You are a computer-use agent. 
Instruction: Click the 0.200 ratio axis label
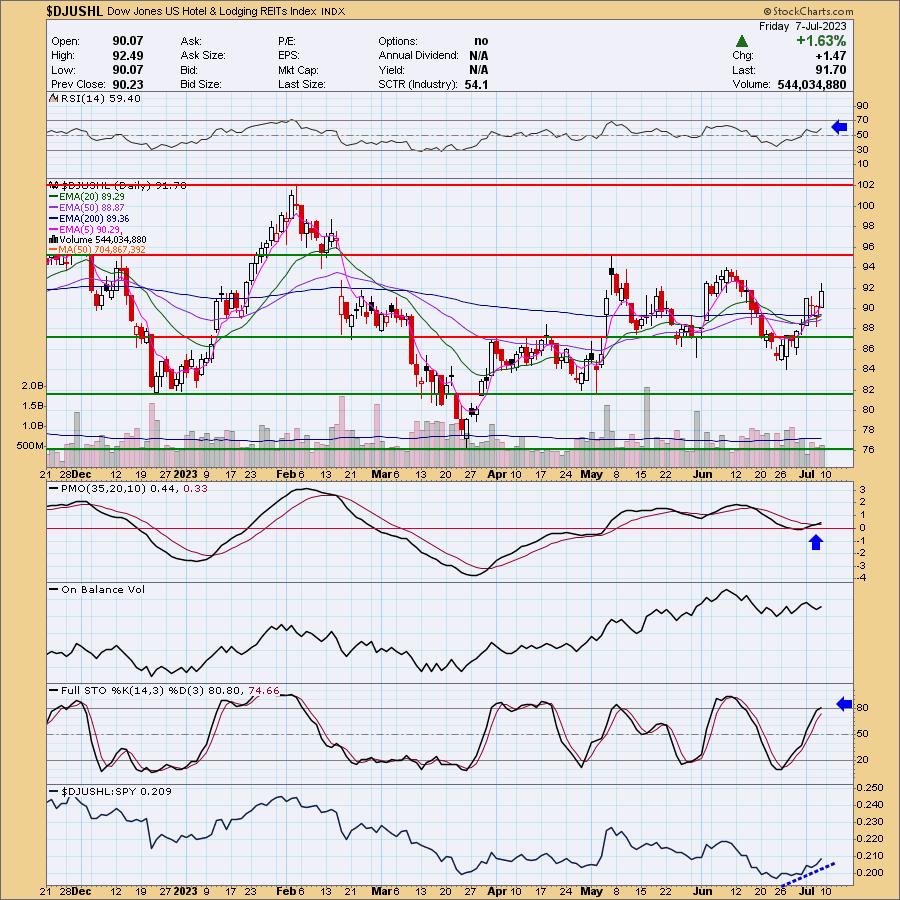[870, 872]
